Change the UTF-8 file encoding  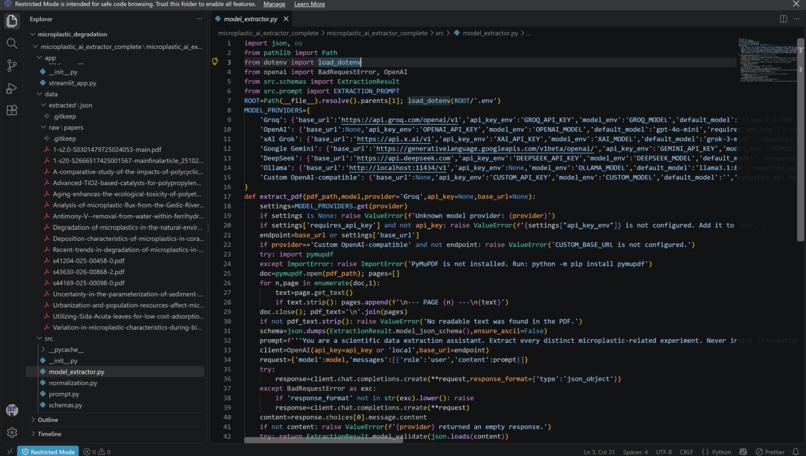point(664,452)
